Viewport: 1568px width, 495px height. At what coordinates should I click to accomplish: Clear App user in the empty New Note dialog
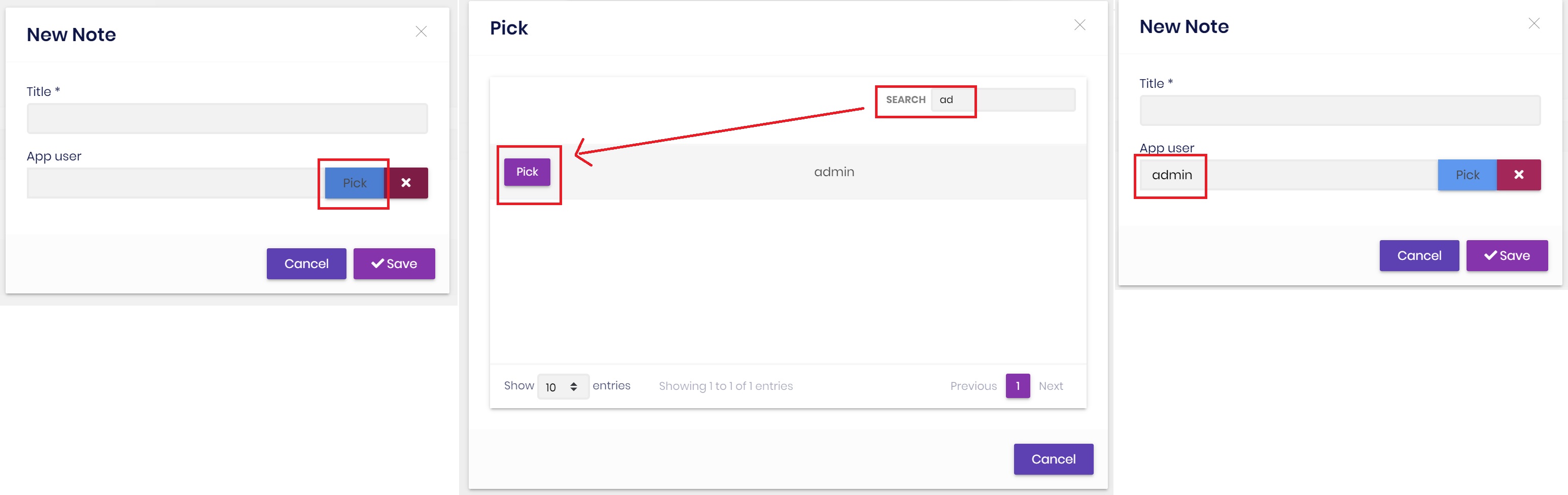(x=406, y=183)
